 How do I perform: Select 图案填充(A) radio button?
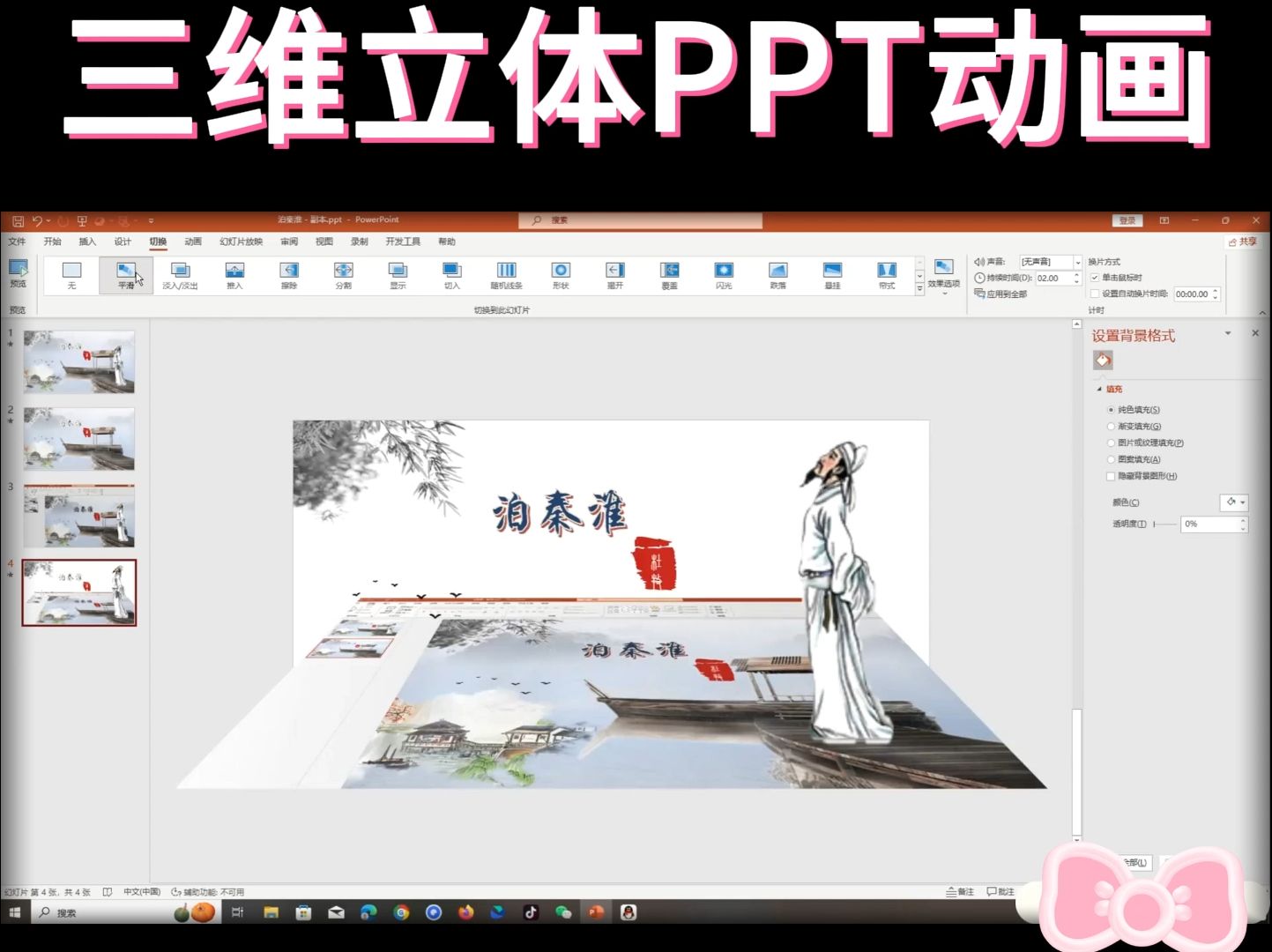[x=1111, y=459]
